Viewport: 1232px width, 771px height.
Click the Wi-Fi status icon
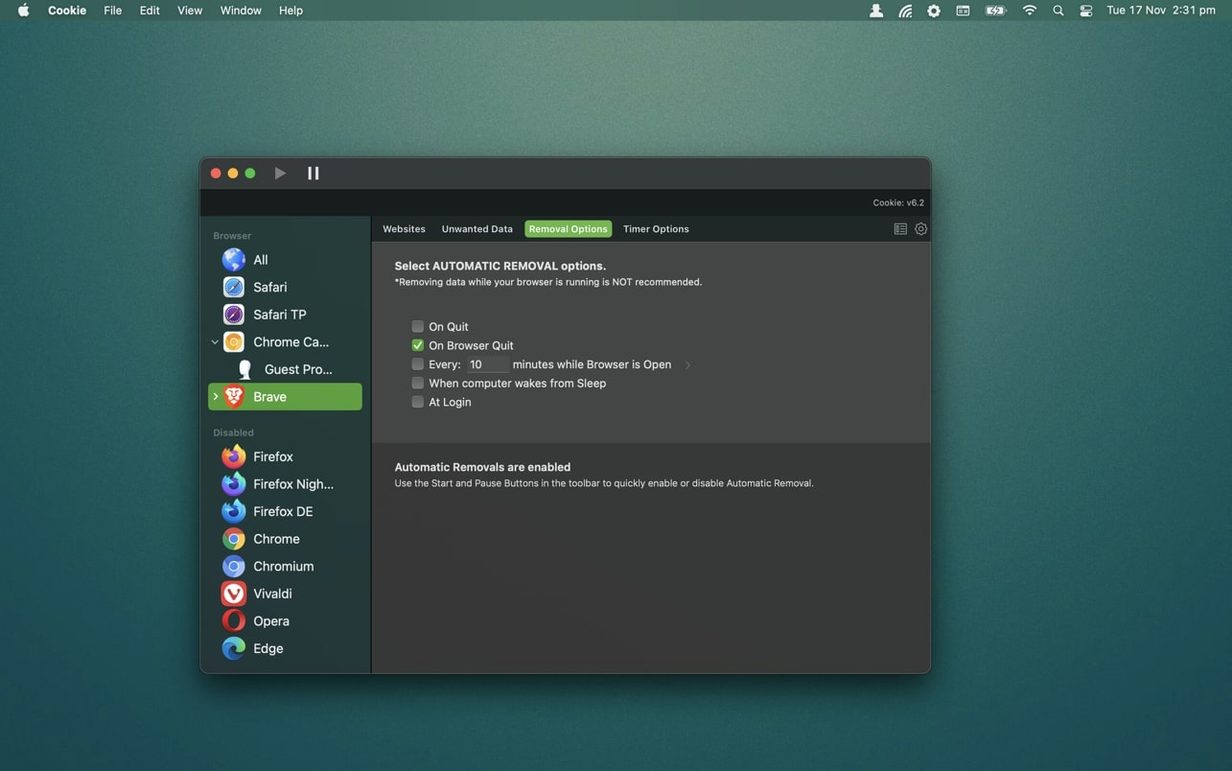[x=1029, y=10]
